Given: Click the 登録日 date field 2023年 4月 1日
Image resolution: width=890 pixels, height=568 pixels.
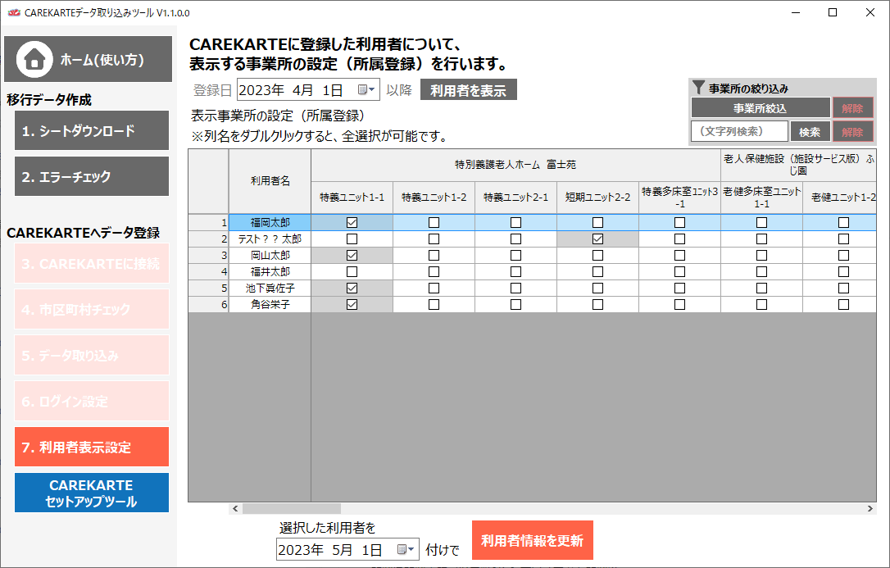Looking at the screenshot, I should tap(308, 90).
